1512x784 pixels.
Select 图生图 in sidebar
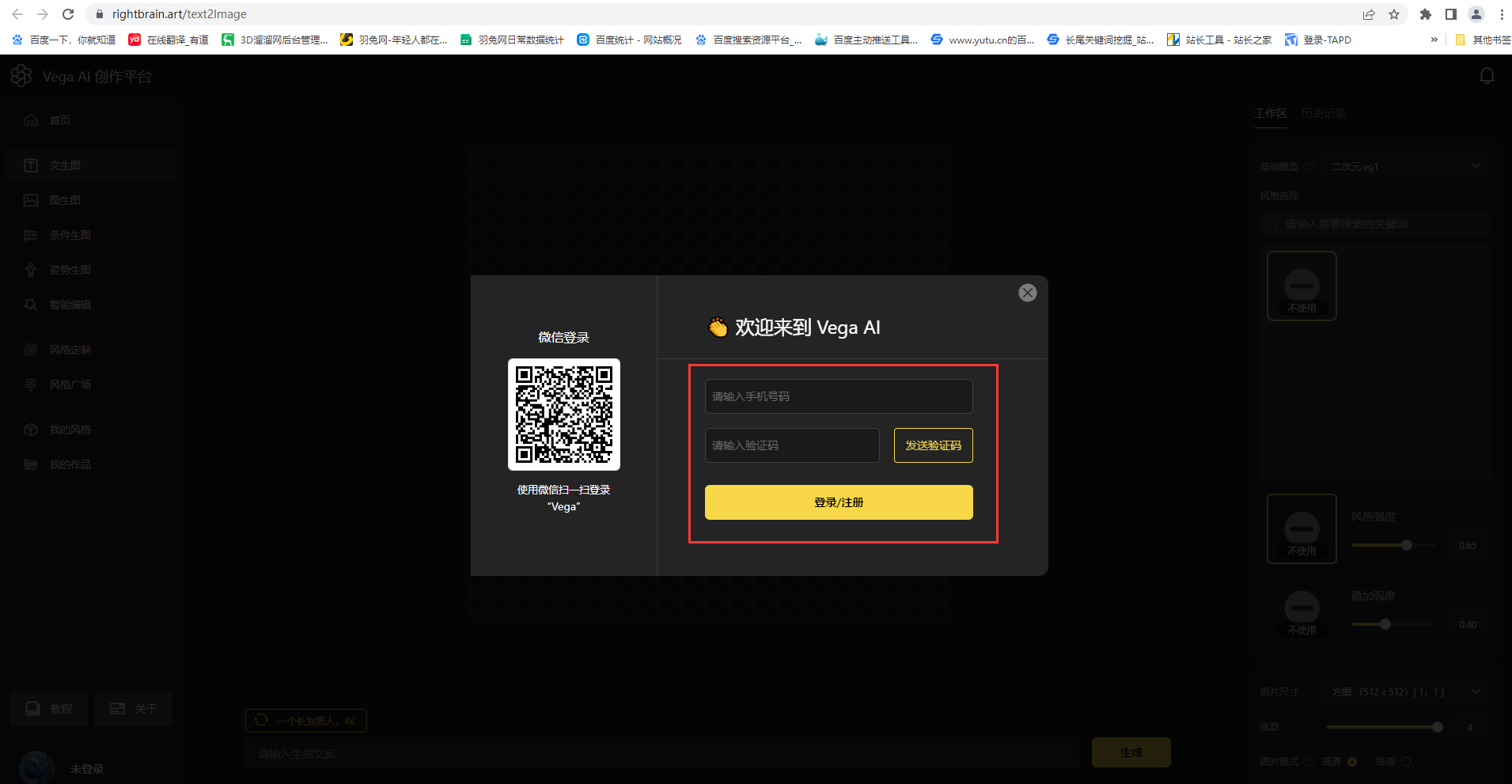coord(91,200)
